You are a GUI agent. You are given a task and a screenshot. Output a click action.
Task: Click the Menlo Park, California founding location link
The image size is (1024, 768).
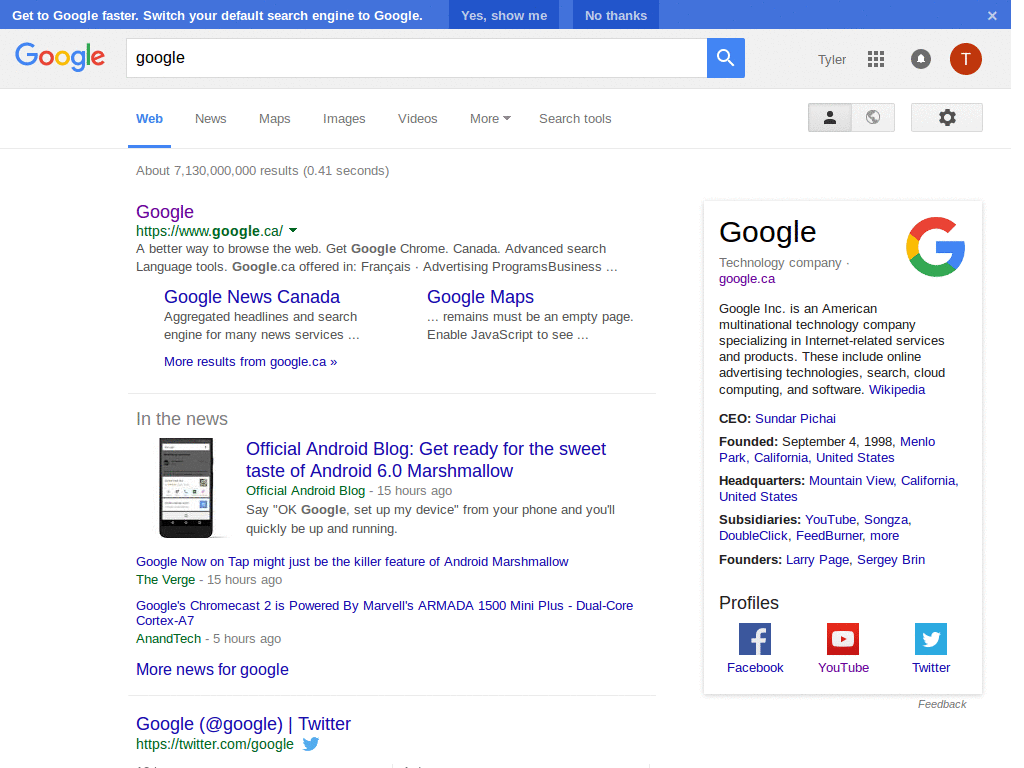click(827, 450)
